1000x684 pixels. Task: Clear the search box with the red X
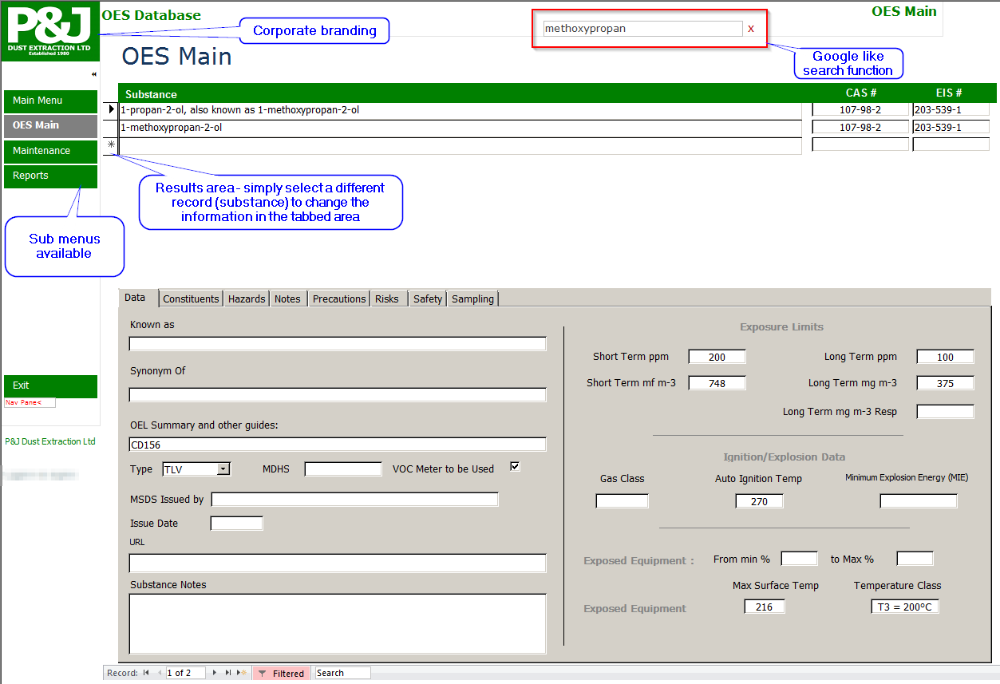(x=751, y=29)
